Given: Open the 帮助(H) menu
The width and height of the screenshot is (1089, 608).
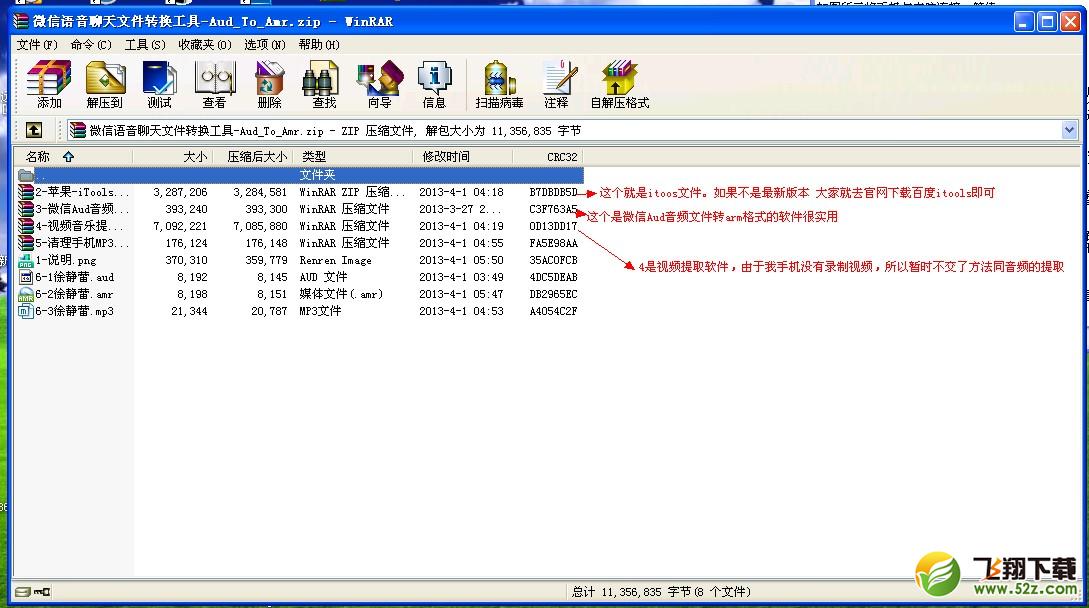Looking at the screenshot, I should [319, 44].
